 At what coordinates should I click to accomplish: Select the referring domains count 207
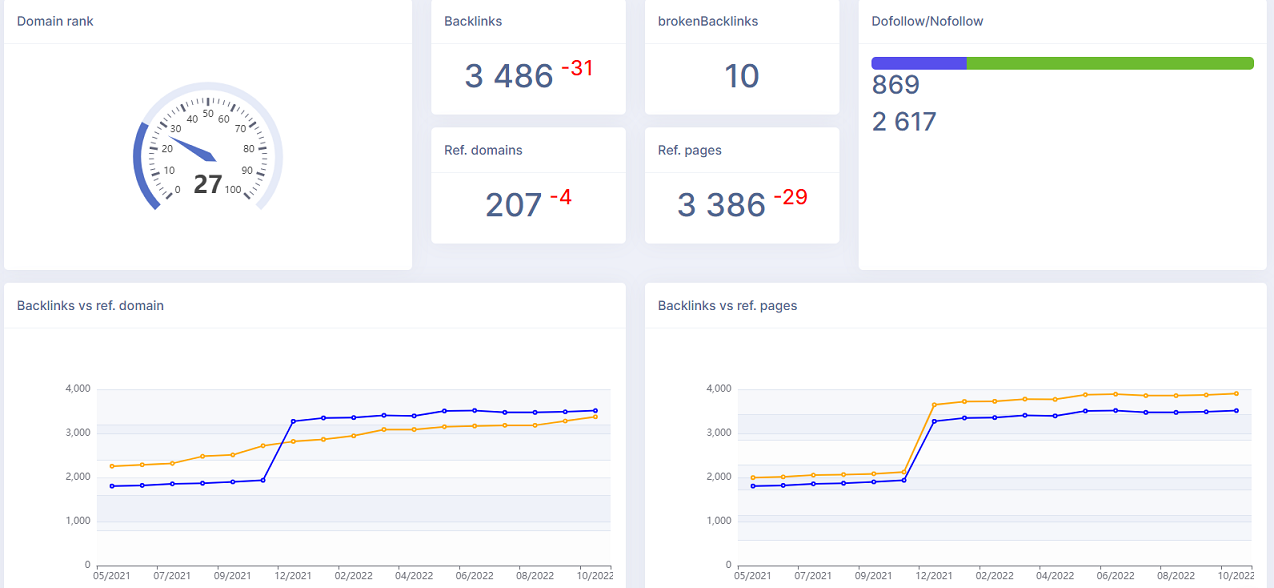coord(514,205)
